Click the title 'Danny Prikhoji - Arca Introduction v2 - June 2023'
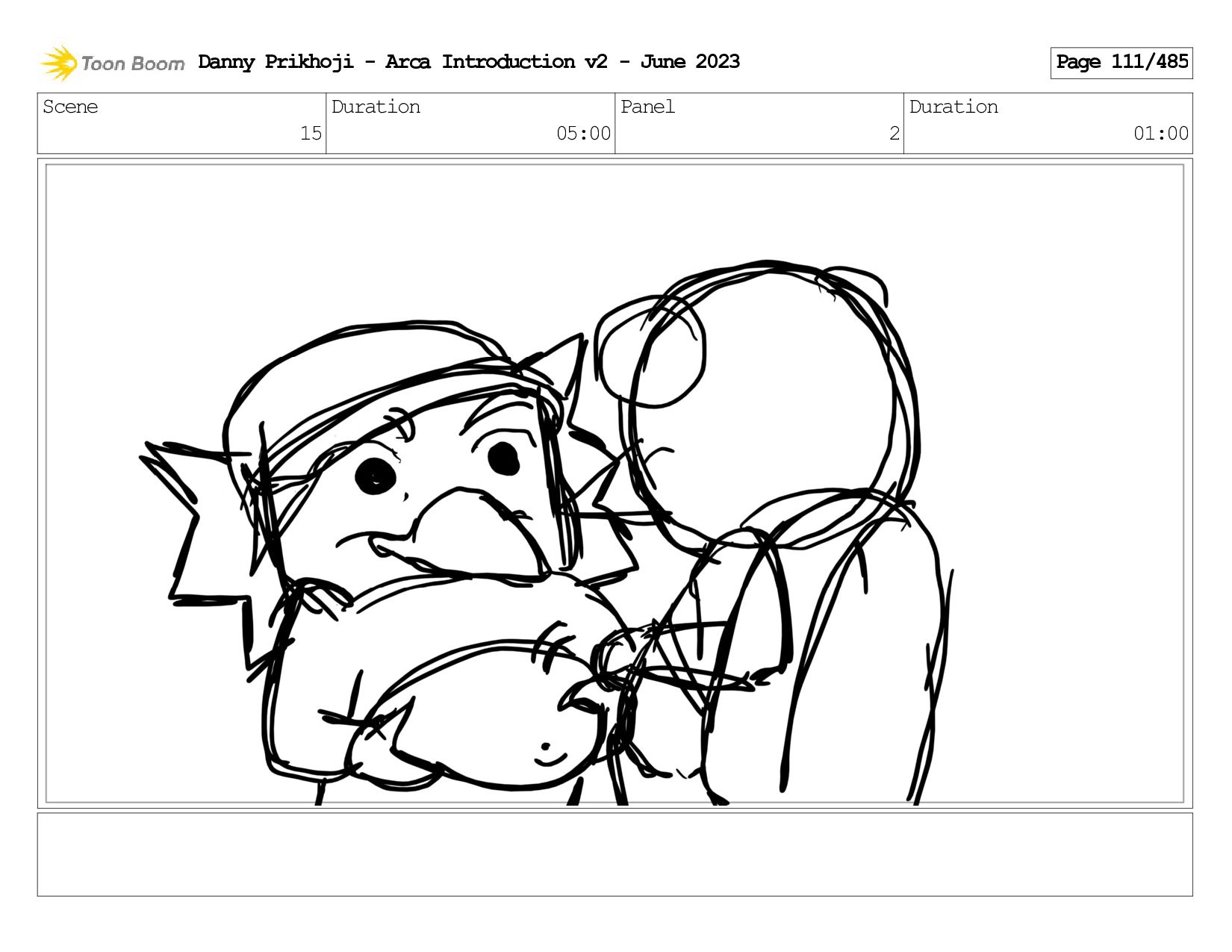The image size is (1232, 952). coord(469,62)
